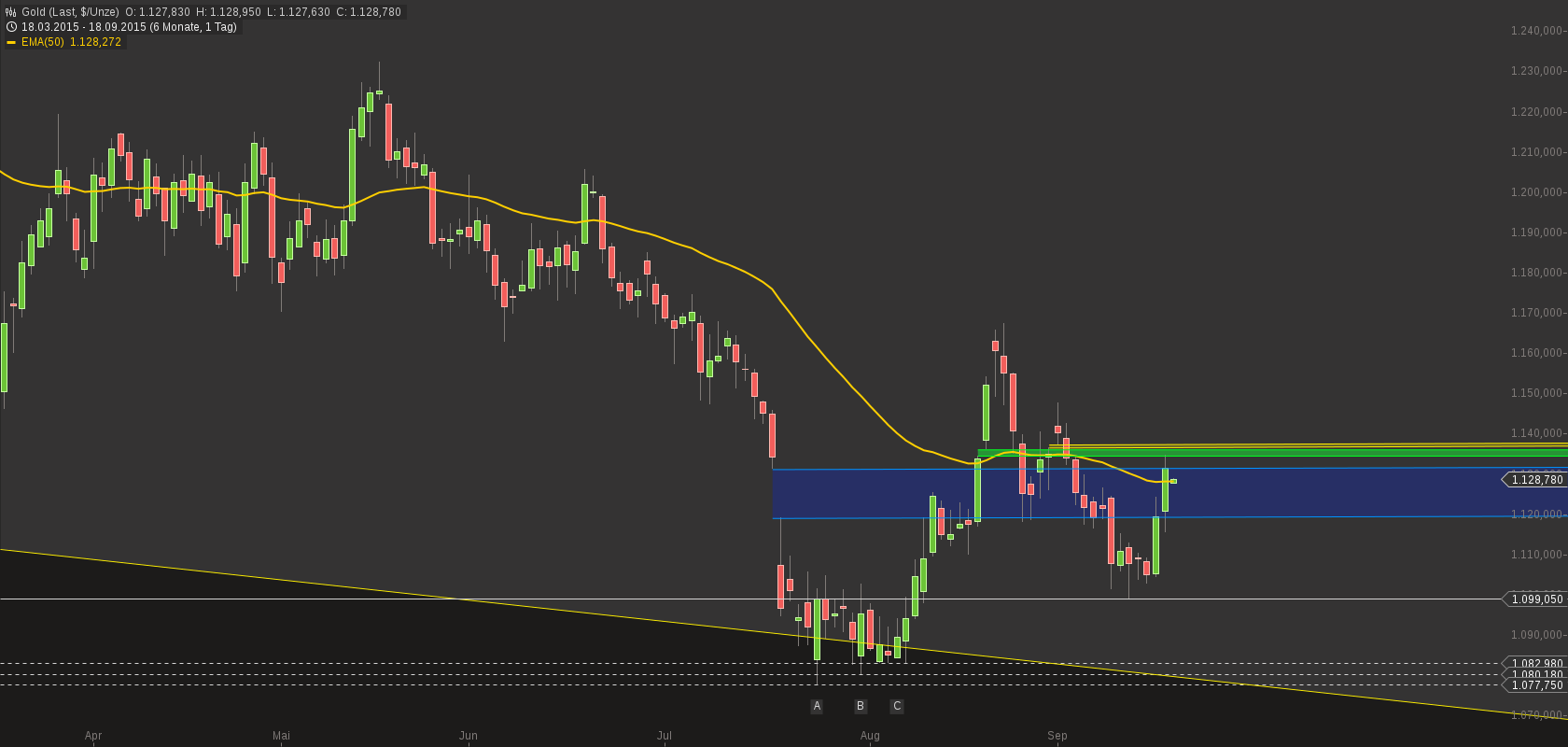Click the 1.230,000 price axis label
Image resolution: width=1568 pixels, height=747 pixels.
1536,71
